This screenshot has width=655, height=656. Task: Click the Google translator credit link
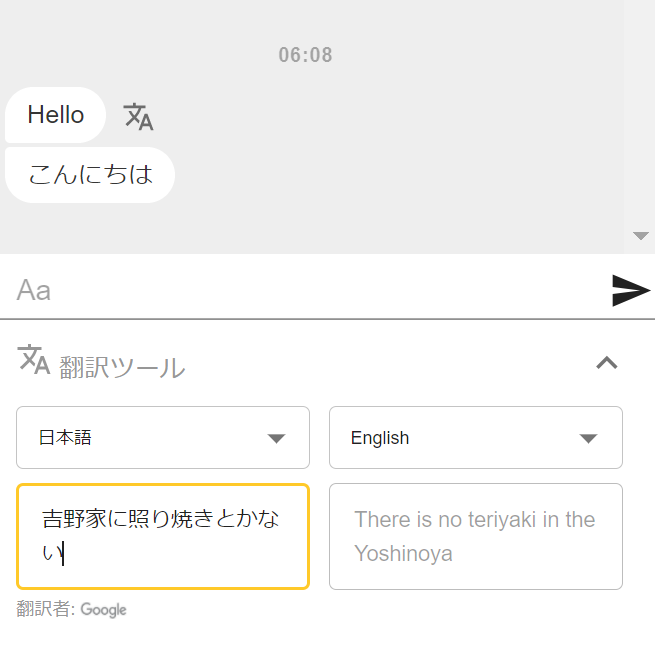pyautogui.click(x=103, y=610)
